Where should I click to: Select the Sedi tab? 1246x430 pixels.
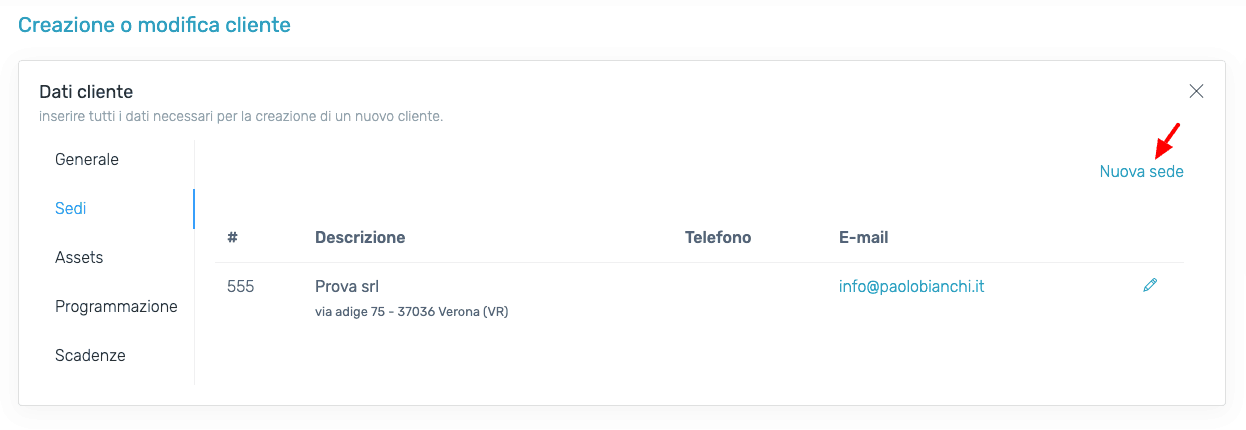click(71, 208)
